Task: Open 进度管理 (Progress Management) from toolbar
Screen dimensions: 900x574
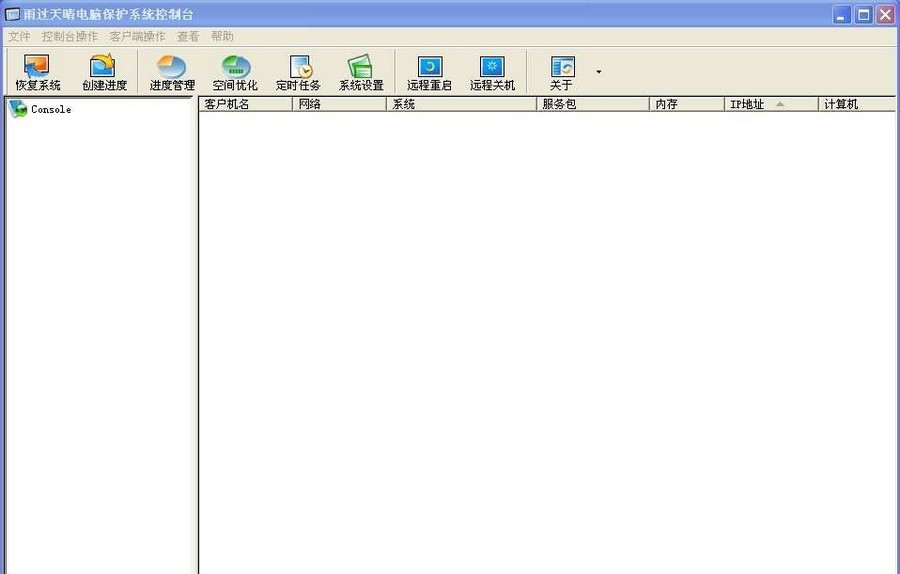Action: click(172, 73)
